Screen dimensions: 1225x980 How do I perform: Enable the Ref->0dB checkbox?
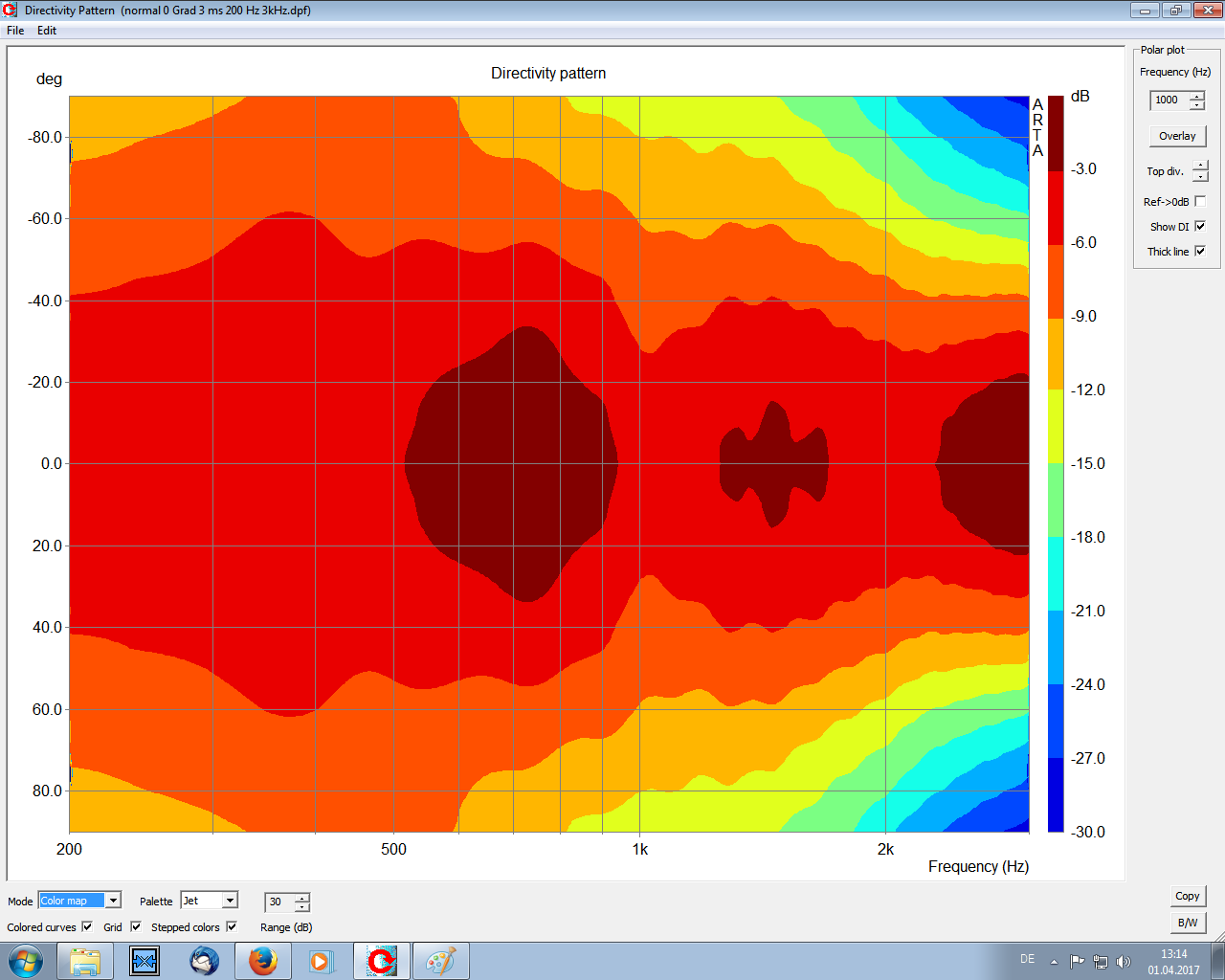pos(1200,202)
